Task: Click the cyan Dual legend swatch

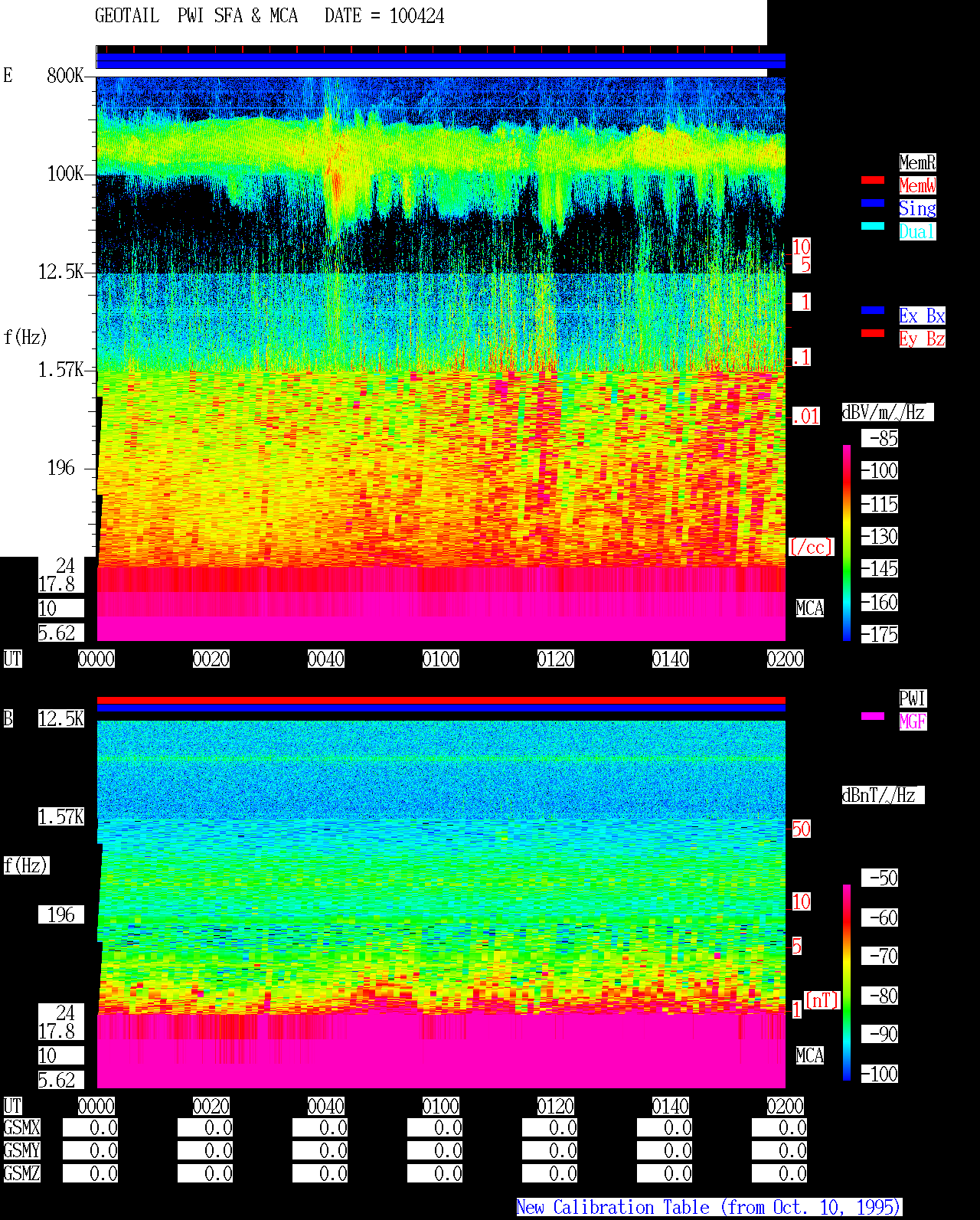Action: click(x=873, y=226)
